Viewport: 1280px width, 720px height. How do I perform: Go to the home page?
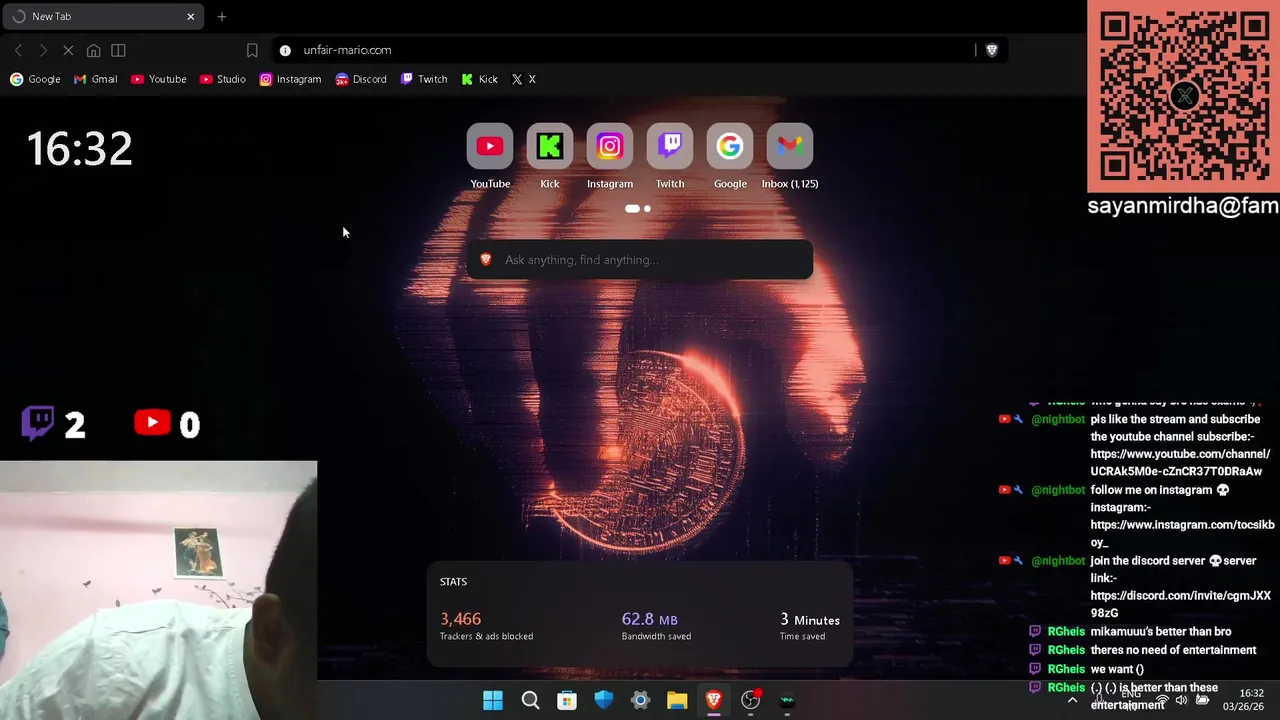click(93, 50)
